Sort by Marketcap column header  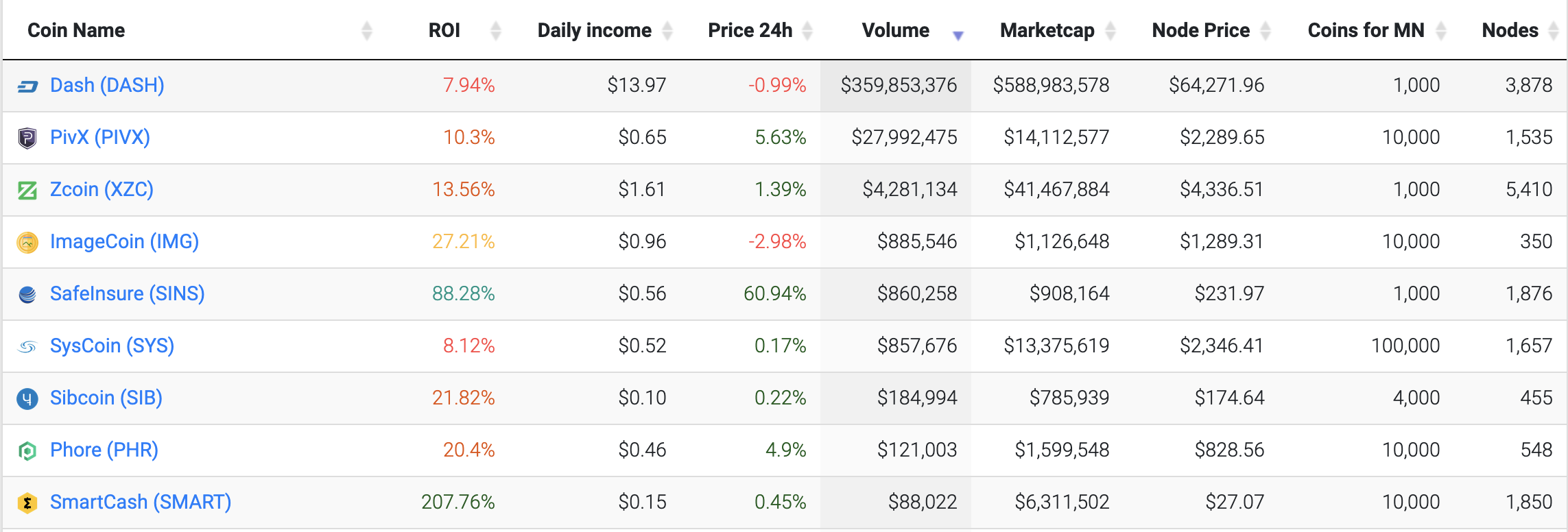tap(1047, 31)
